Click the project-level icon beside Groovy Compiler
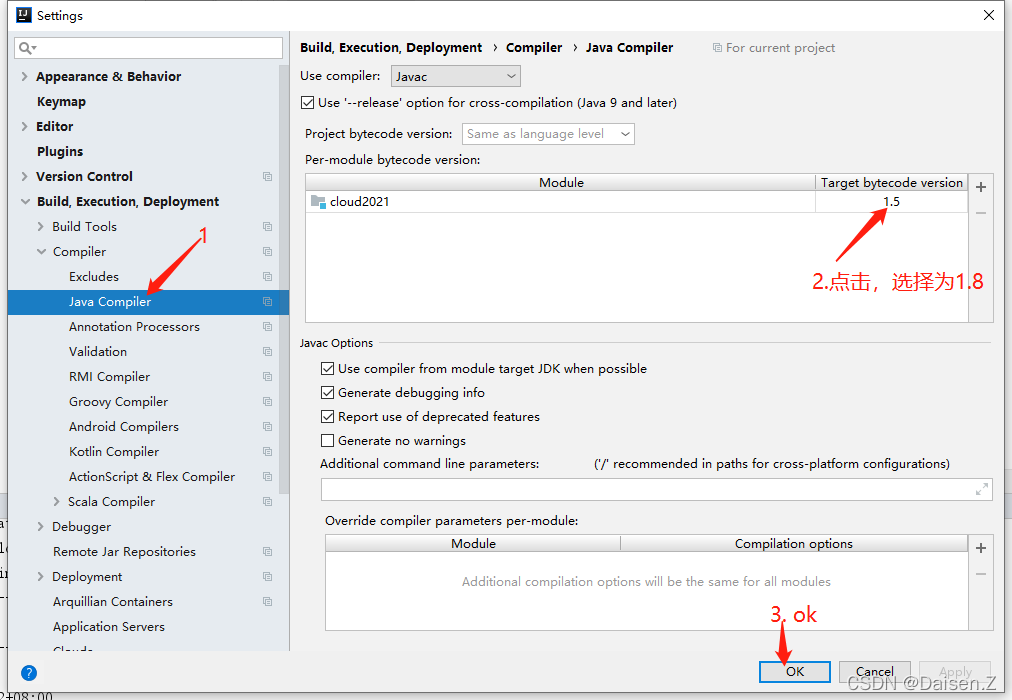Screen dimensions: 1012x700 (x=267, y=401)
